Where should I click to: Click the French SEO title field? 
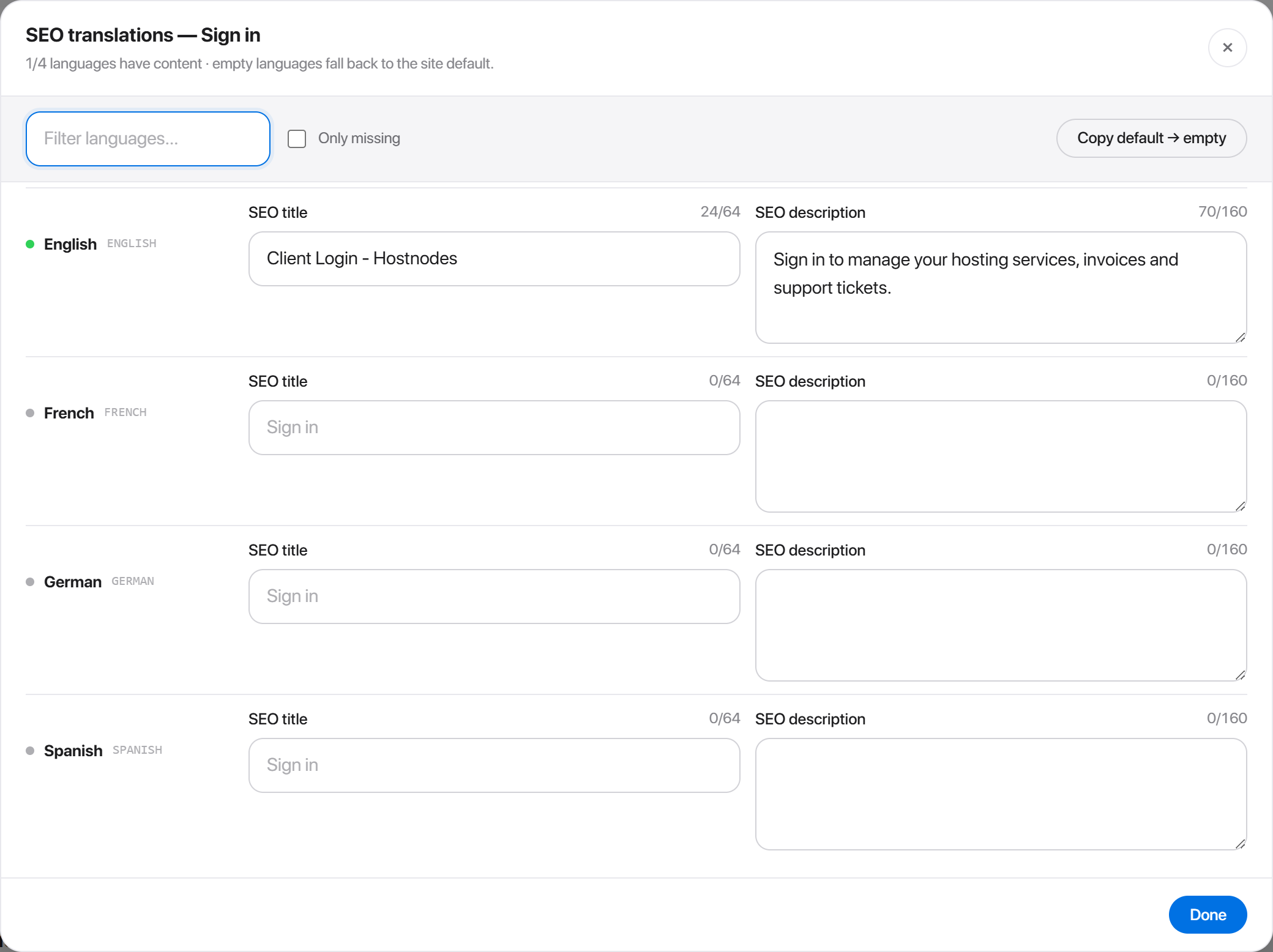[x=495, y=428]
